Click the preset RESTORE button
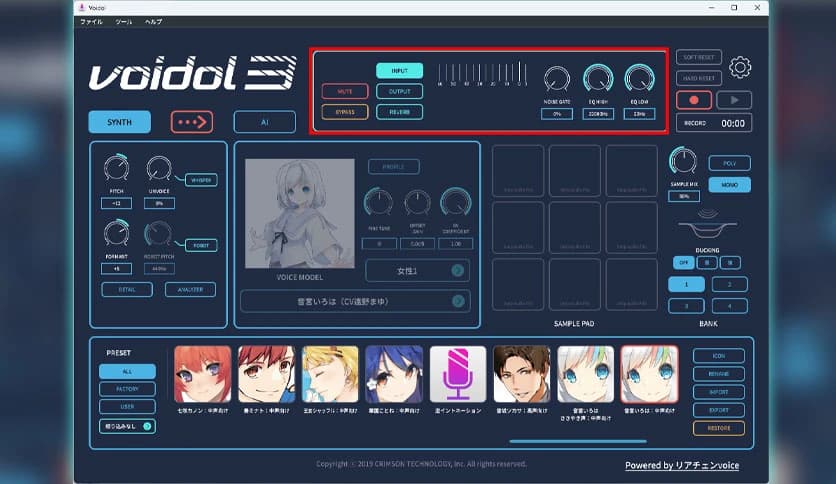Screen dimensions: 836x484 pyautogui.click(x=719, y=428)
